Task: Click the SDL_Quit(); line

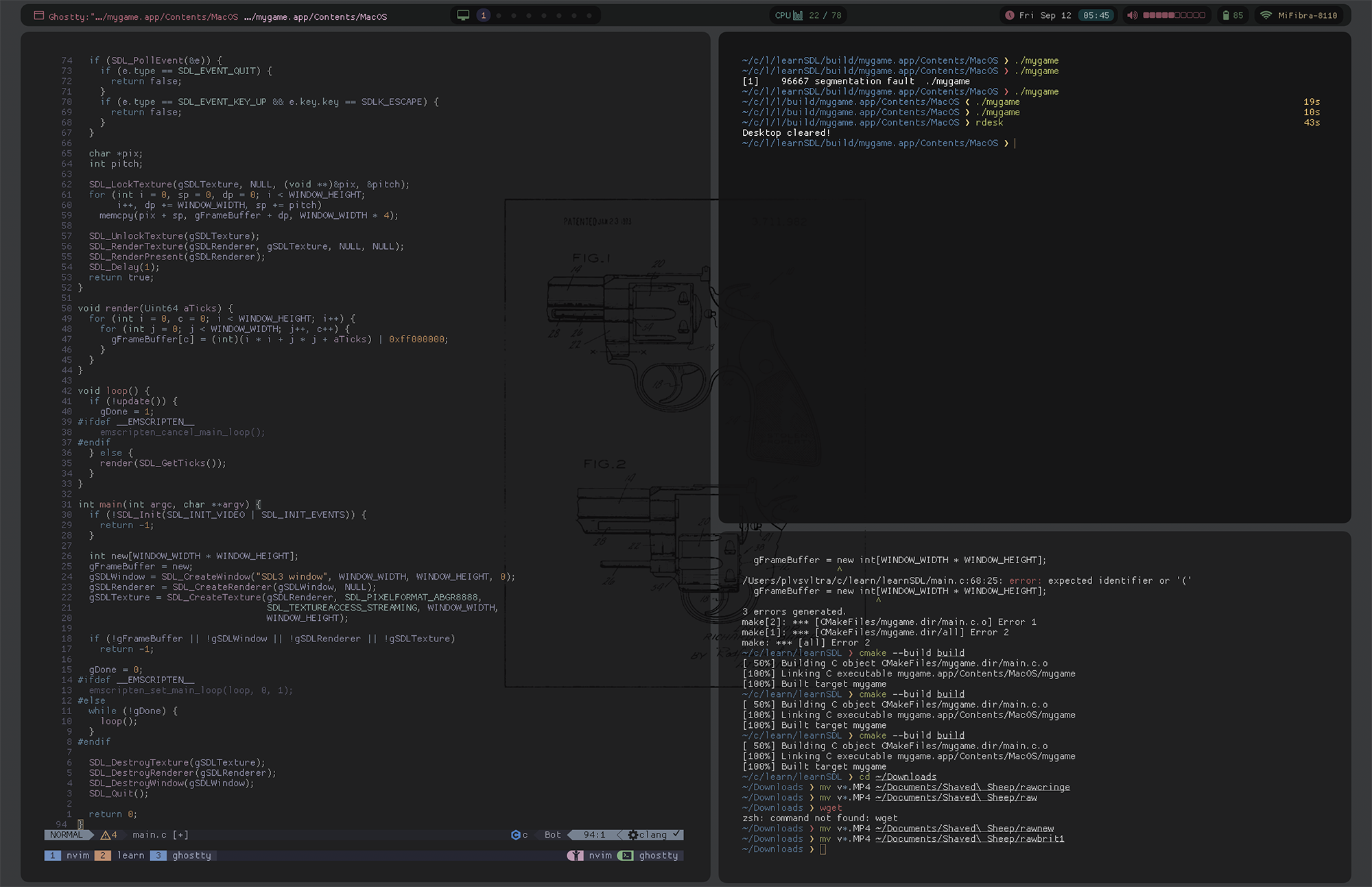Action: (x=119, y=794)
